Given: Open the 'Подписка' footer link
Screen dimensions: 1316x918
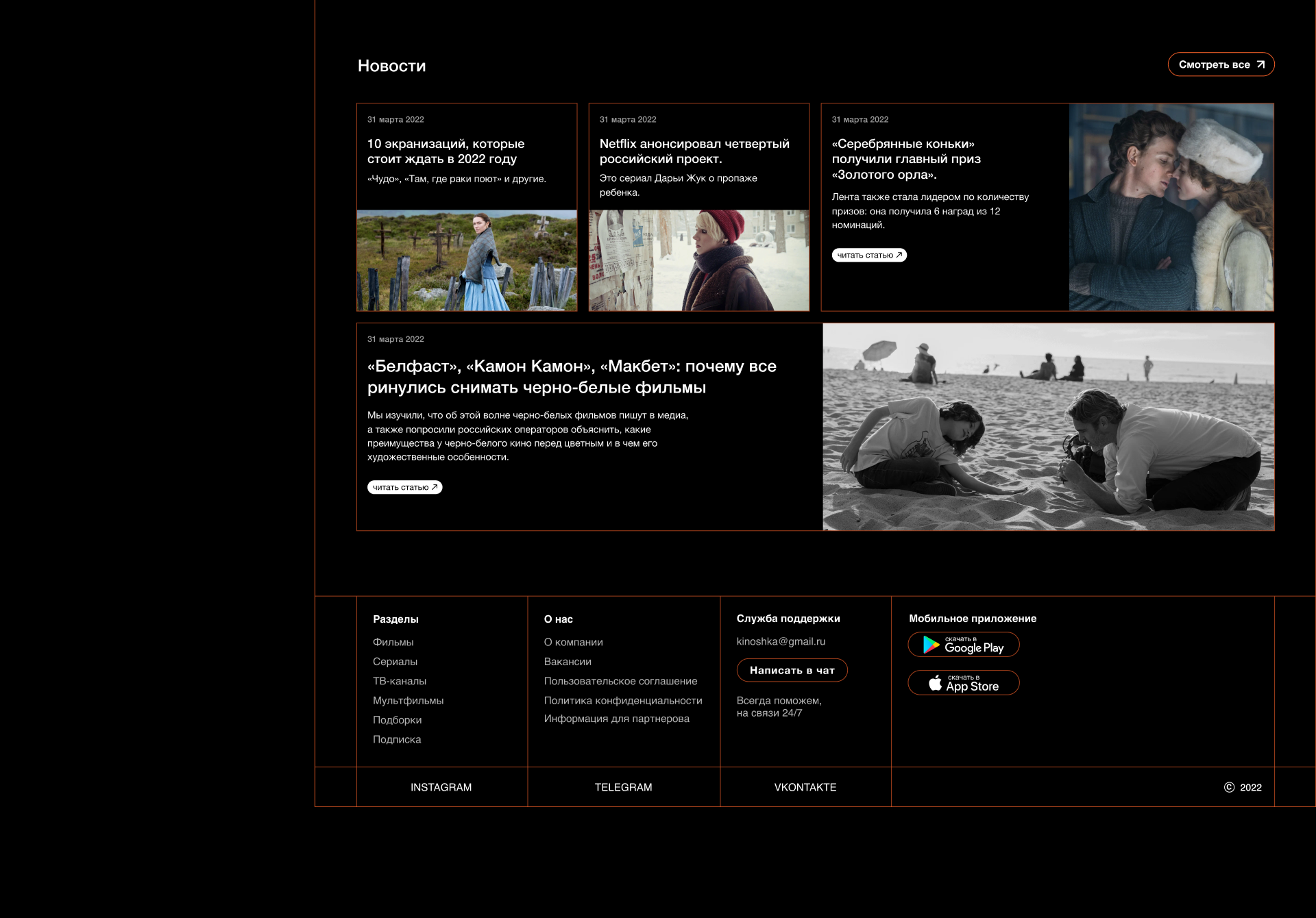Looking at the screenshot, I should point(397,739).
